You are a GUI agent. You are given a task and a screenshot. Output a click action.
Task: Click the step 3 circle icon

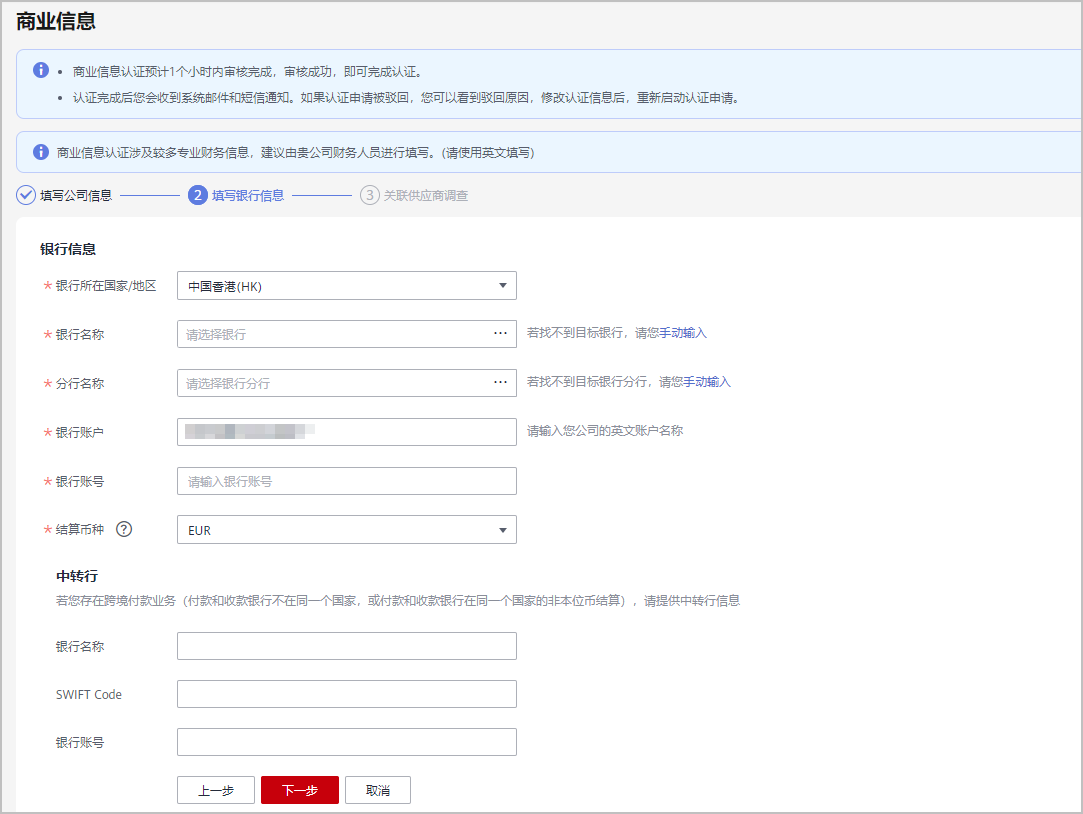370,195
